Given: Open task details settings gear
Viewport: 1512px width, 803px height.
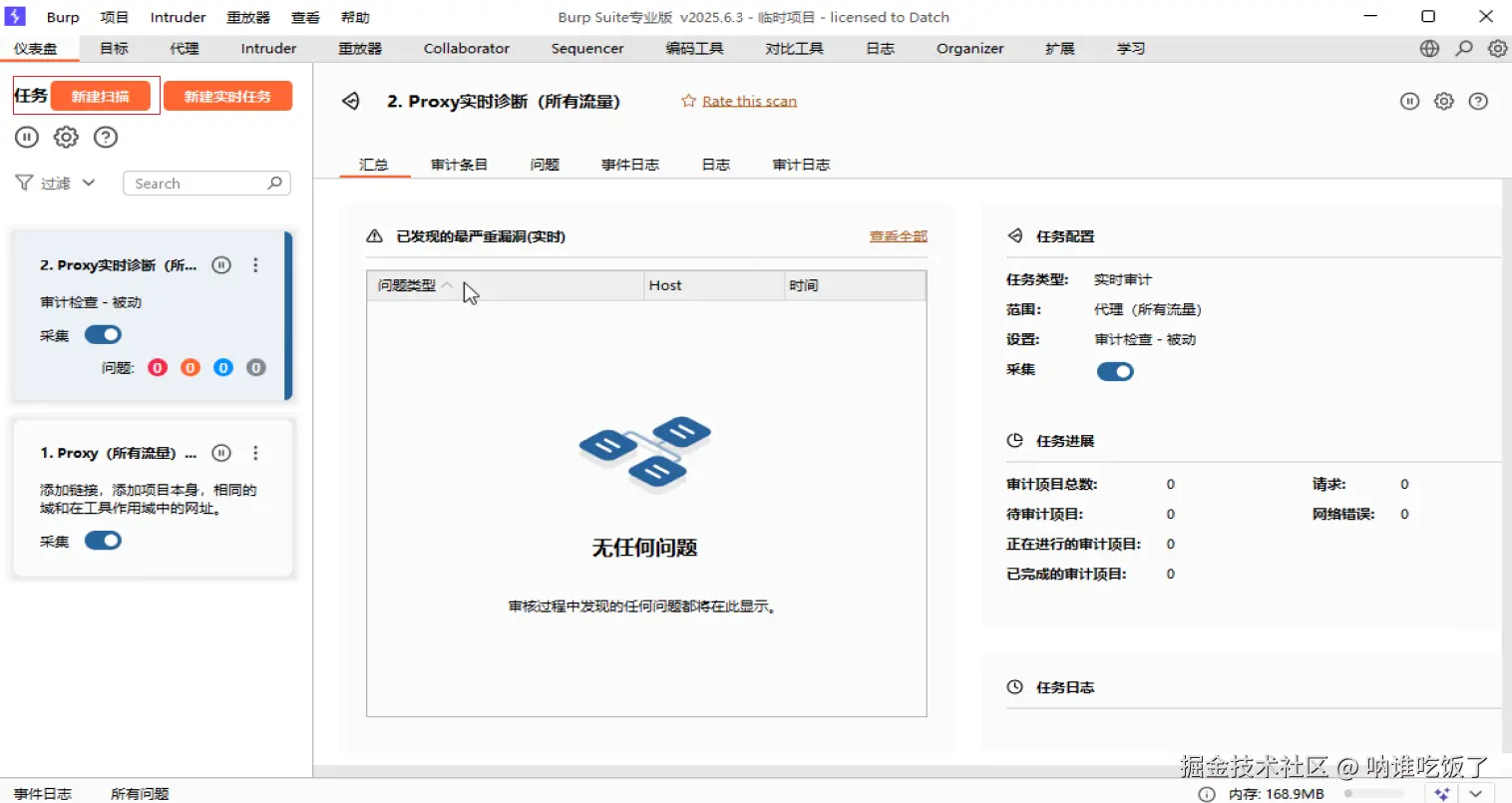Looking at the screenshot, I should pyautogui.click(x=1443, y=101).
